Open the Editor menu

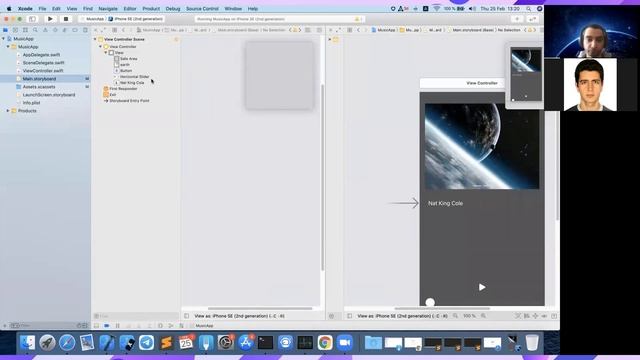[x=130, y=8]
